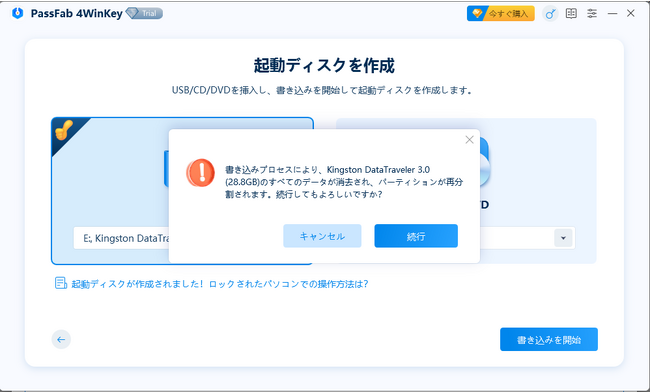Open the settings sliders icon

click(x=592, y=14)
